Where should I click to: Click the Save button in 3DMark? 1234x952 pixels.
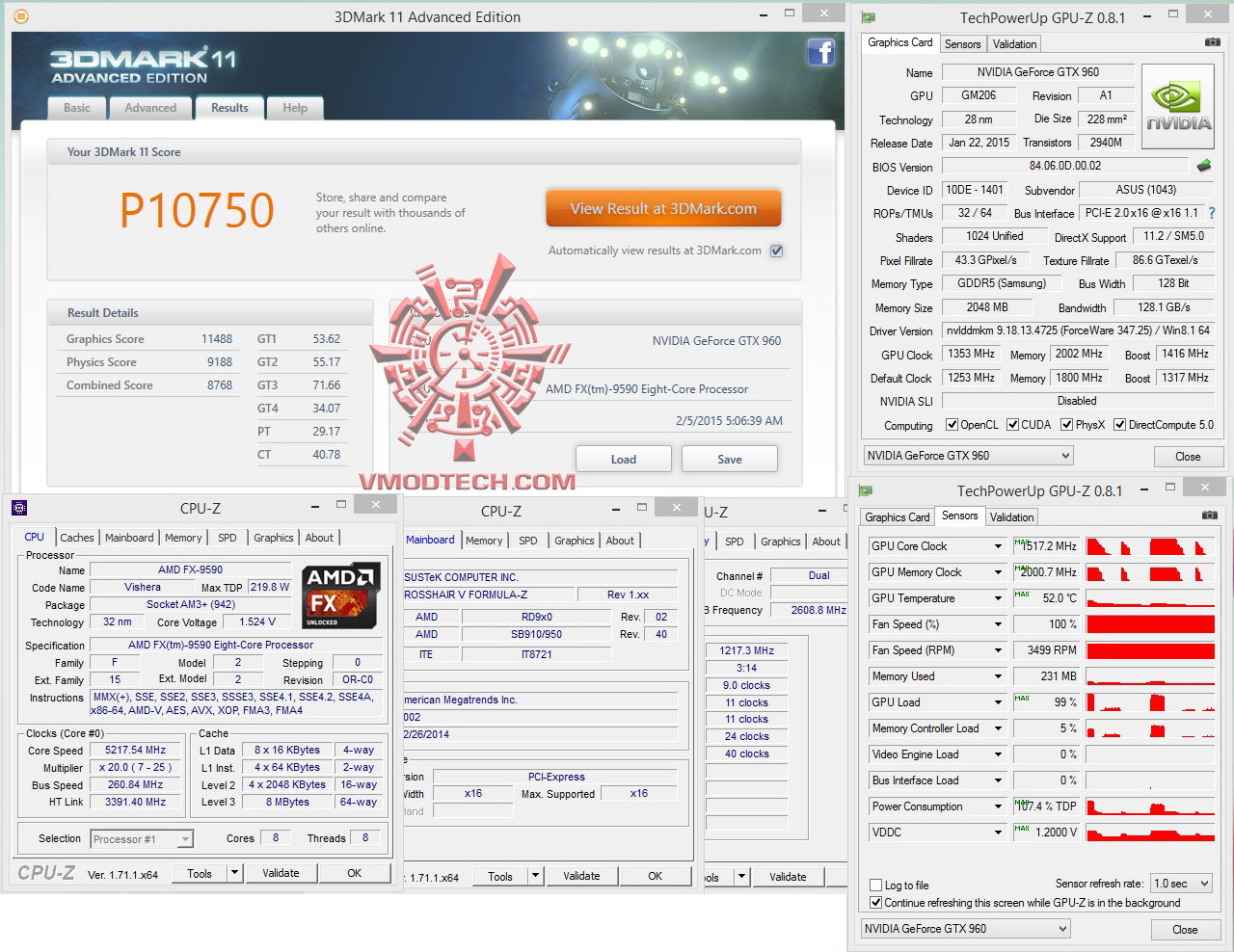(730, 459)
